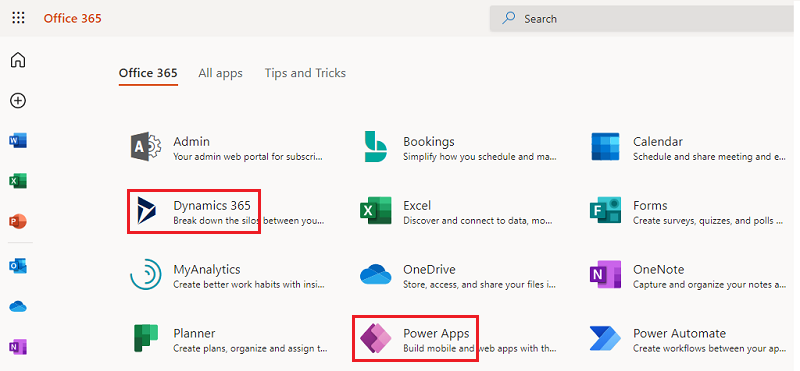Switch to the All apps tab
The image size is (800, 371).
coord(220,73)
